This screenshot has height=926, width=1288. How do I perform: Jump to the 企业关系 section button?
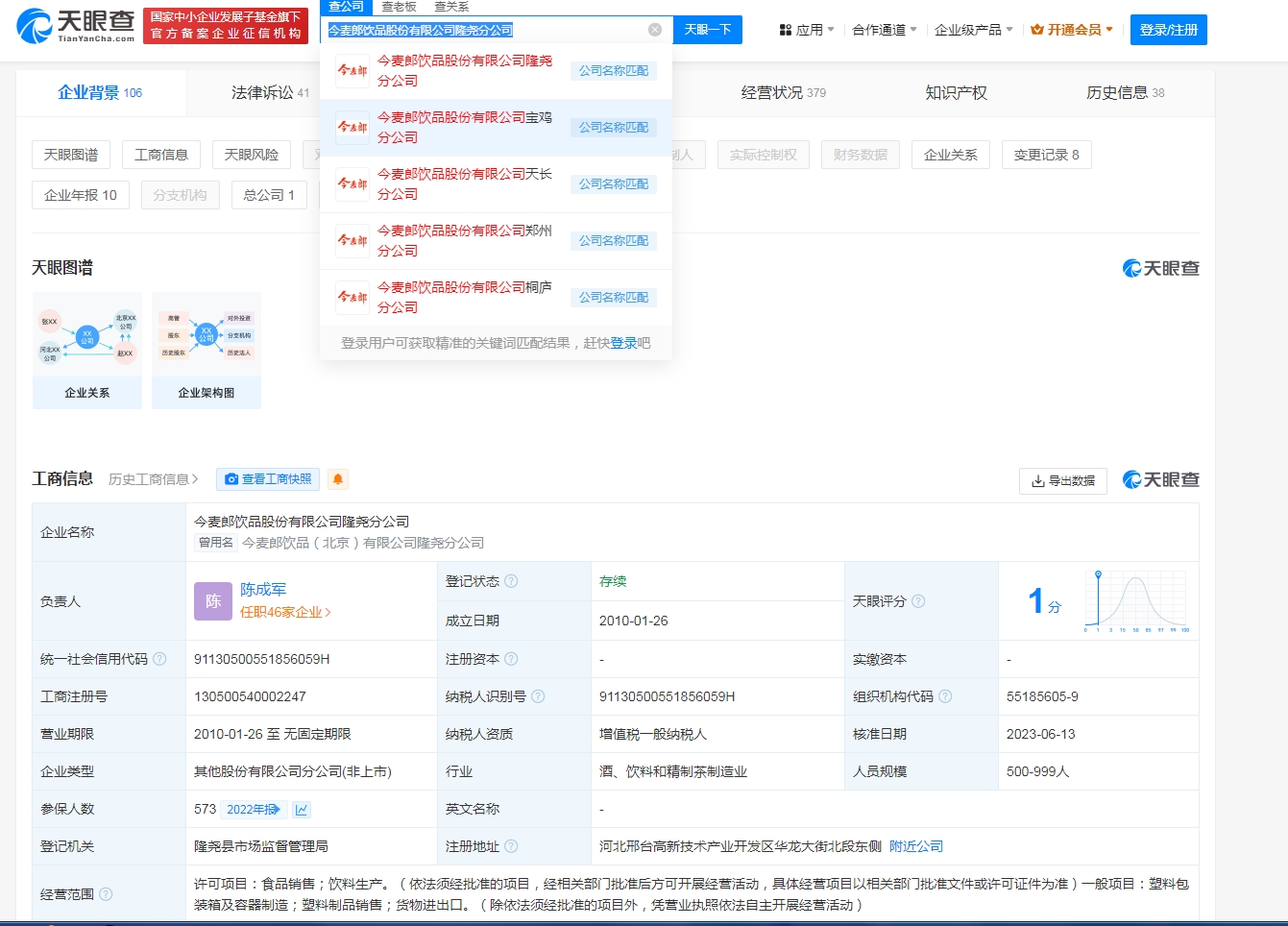point(951,155)
